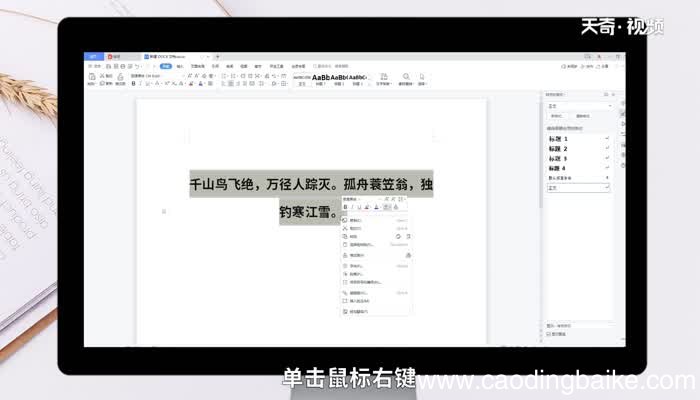Choose Format Painter from the context menu
700x400 pixels.
click(x=375, y=255)
